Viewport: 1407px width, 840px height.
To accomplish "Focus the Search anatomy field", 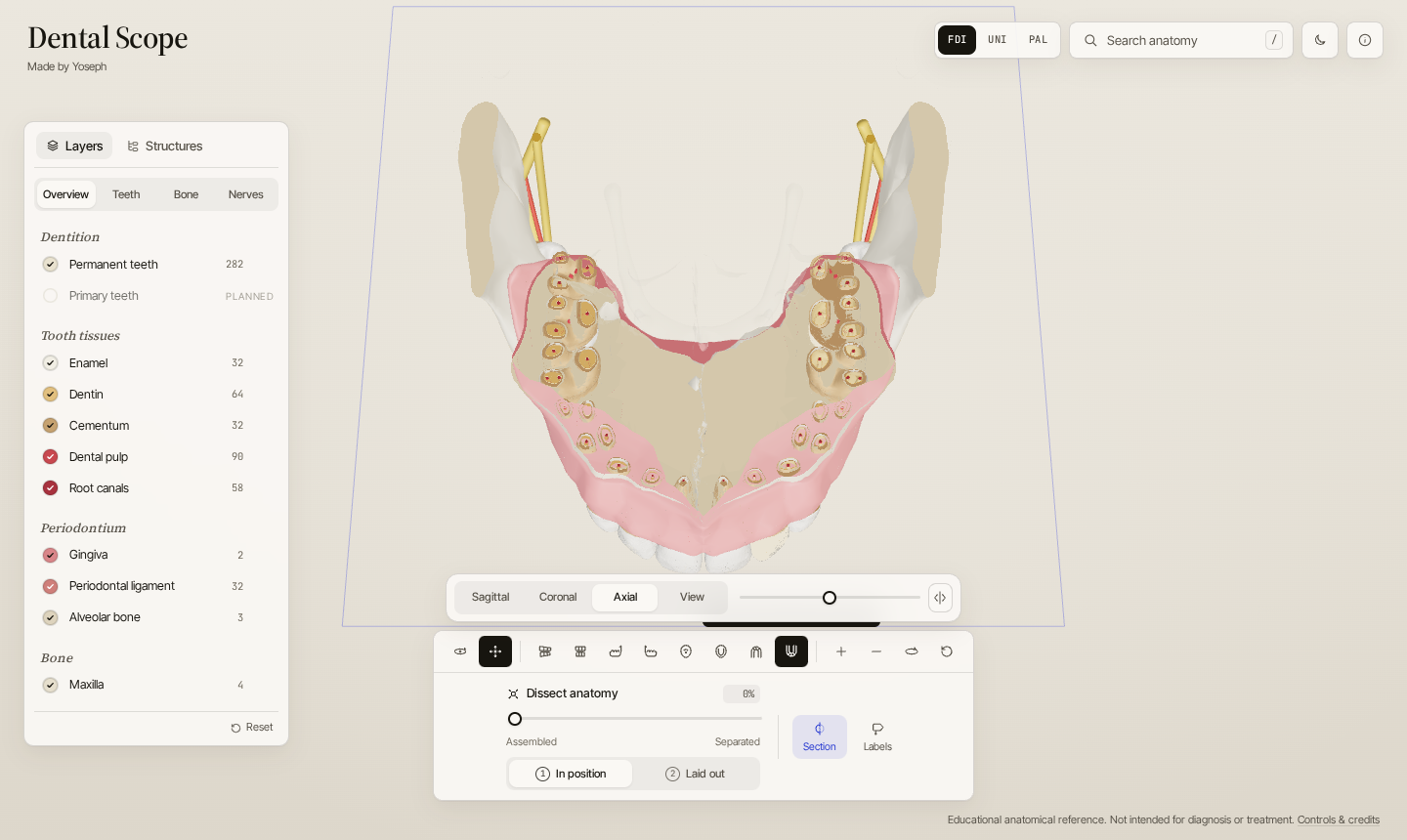I will (x=1181, y=40).
